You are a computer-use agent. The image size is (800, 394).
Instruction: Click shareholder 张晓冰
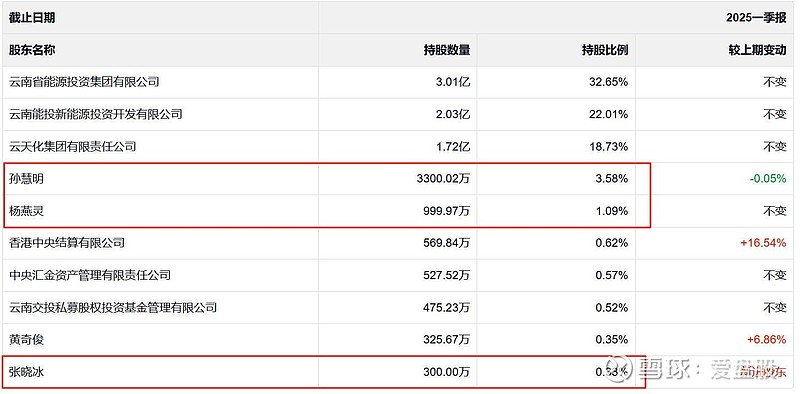click(x=26, y=372)
